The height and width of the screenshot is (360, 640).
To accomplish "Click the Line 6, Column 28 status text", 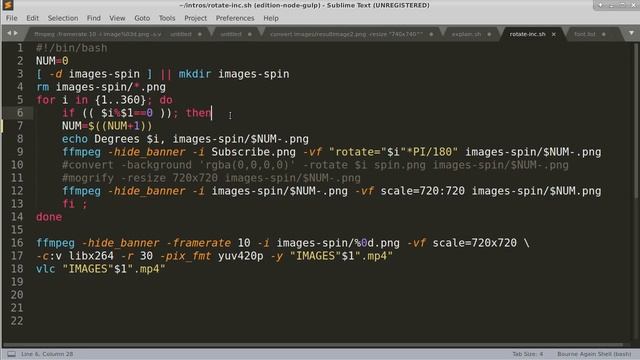I will click(47, 354).
